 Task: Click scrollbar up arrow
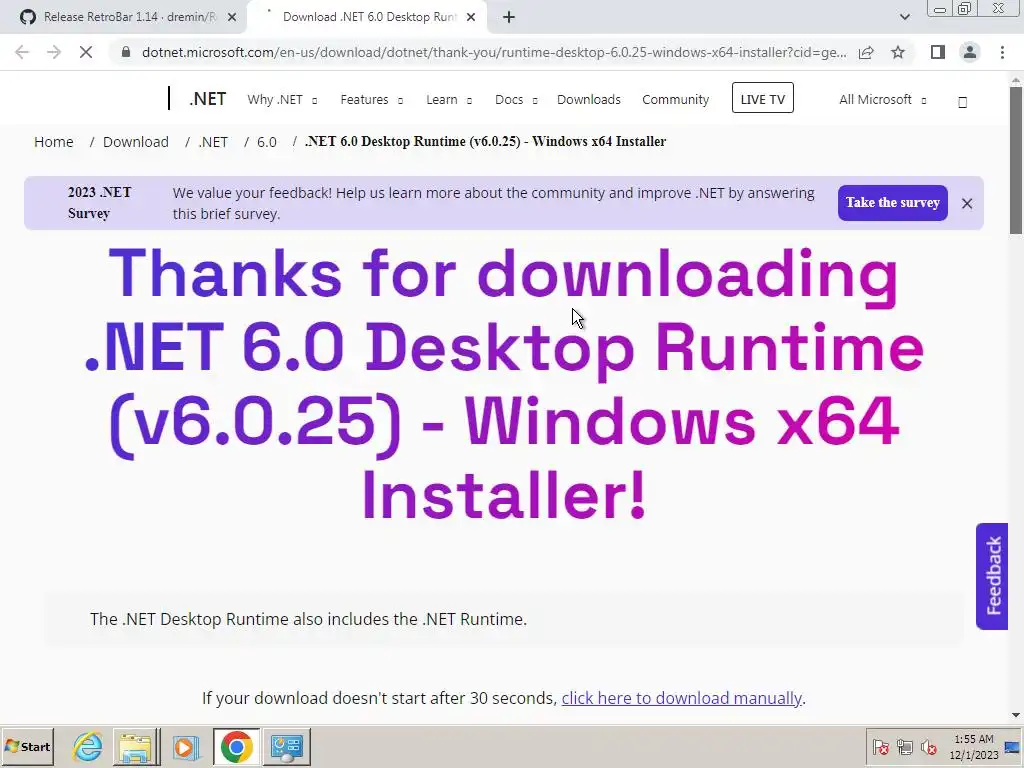point(1016,80)
